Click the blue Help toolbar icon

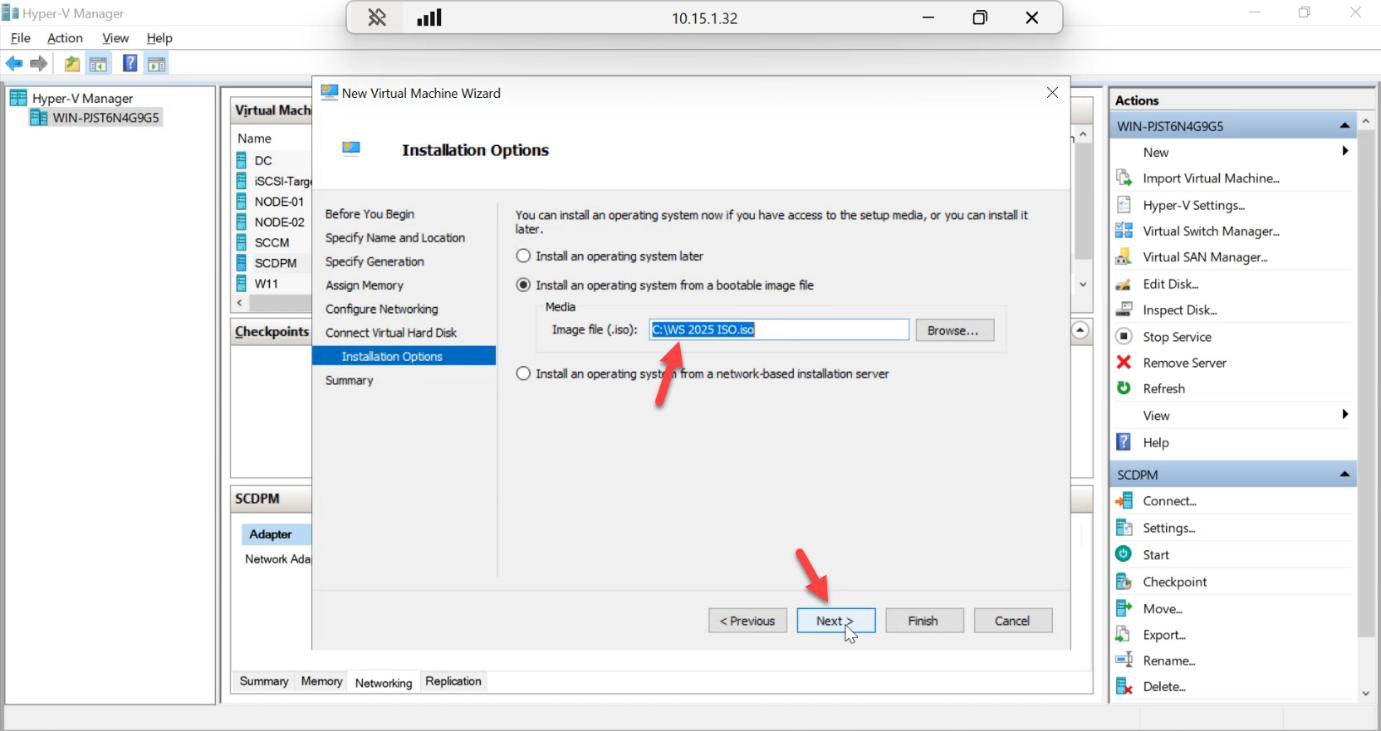pos(130,64)
